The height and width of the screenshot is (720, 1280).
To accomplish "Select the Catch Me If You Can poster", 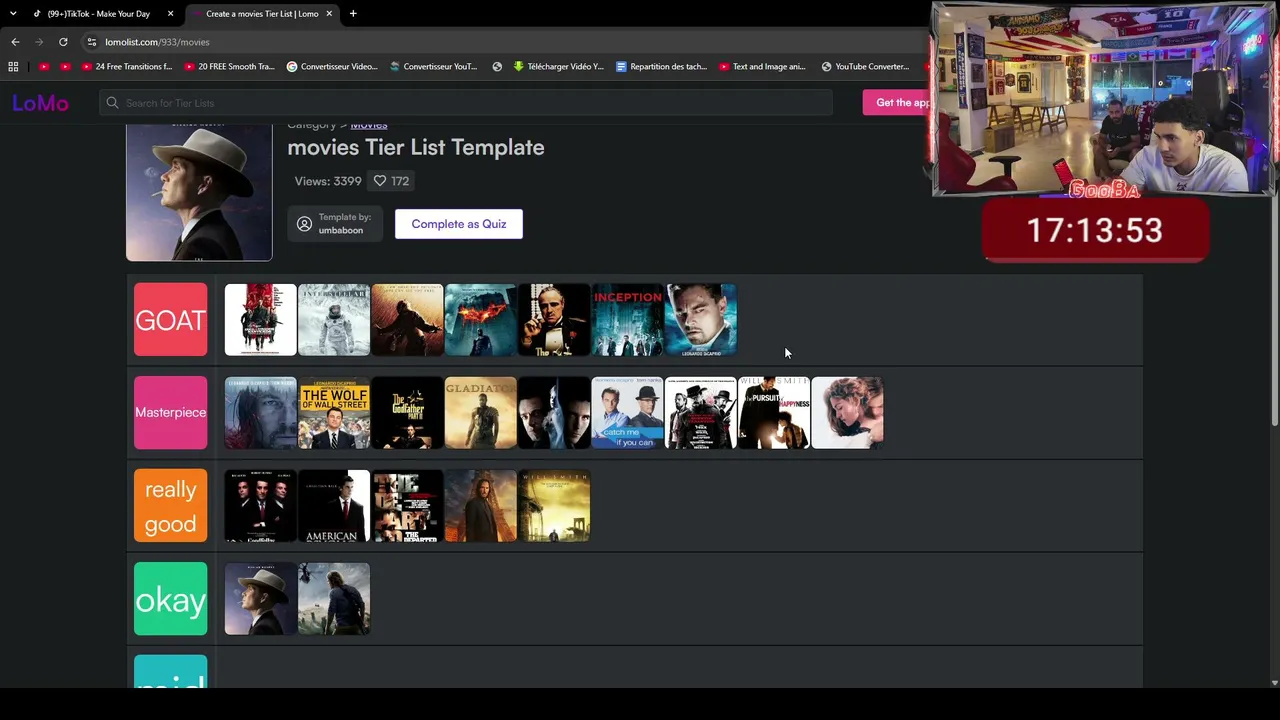I will (628, 413).
